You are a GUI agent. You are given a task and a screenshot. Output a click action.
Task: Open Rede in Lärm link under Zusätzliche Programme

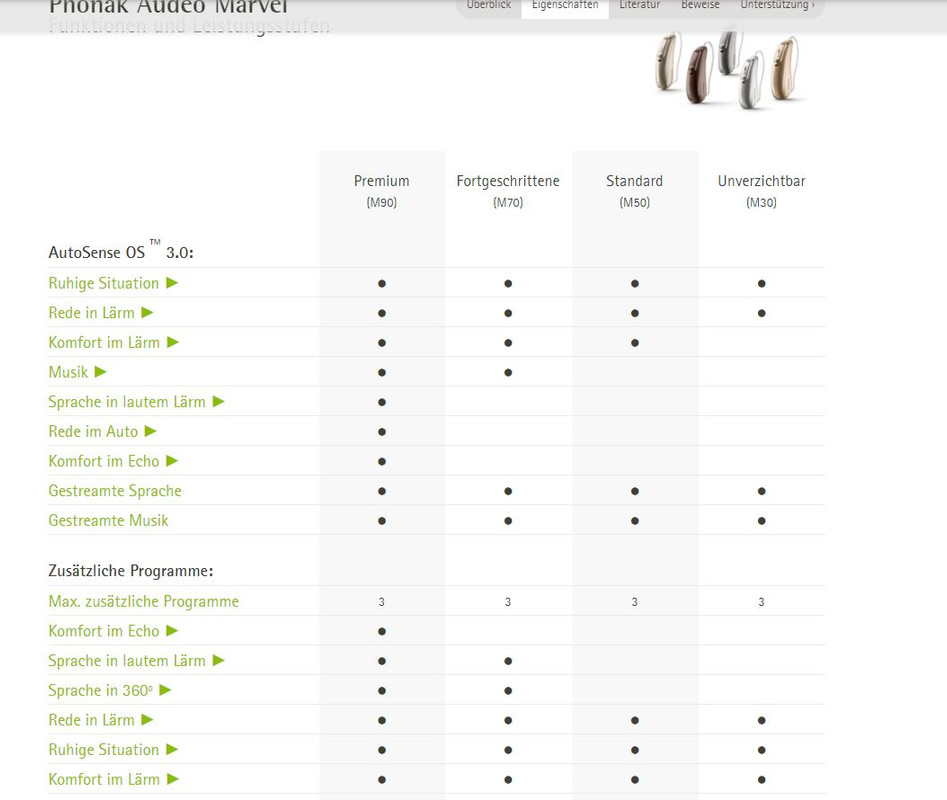pyautogui.click(x=91, y=720)
